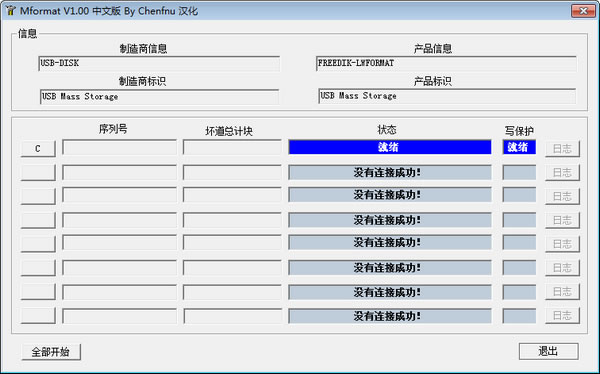Click the 坏道总计块 field in the C row
Screen dimensions: 600x374
coord(232,147)
